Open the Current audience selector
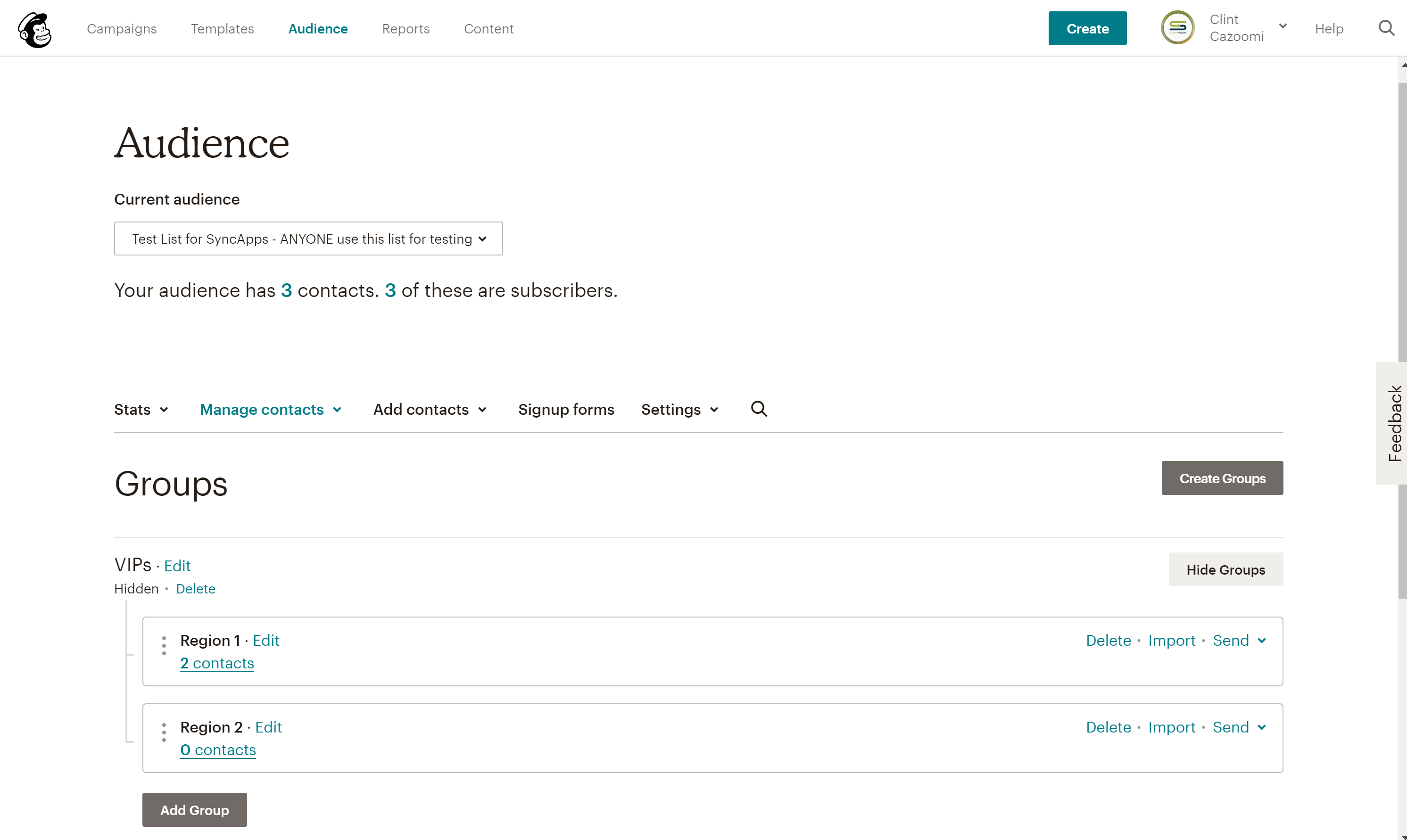This screenshot has height=840, width=1407. click(x=308, y=239)
